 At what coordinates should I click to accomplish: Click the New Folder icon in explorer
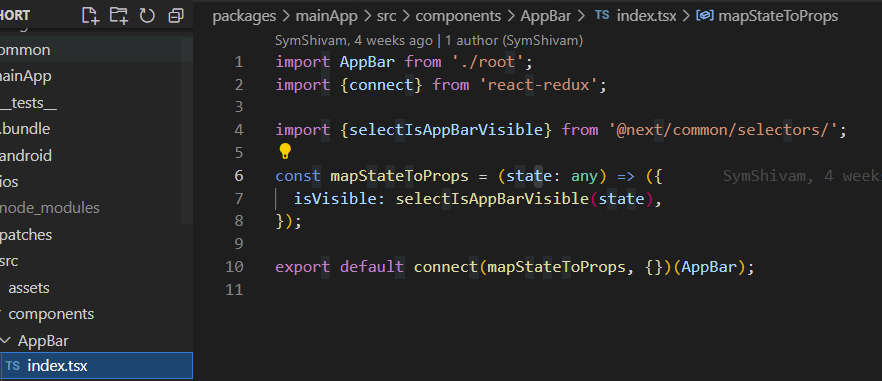[119, 15]
